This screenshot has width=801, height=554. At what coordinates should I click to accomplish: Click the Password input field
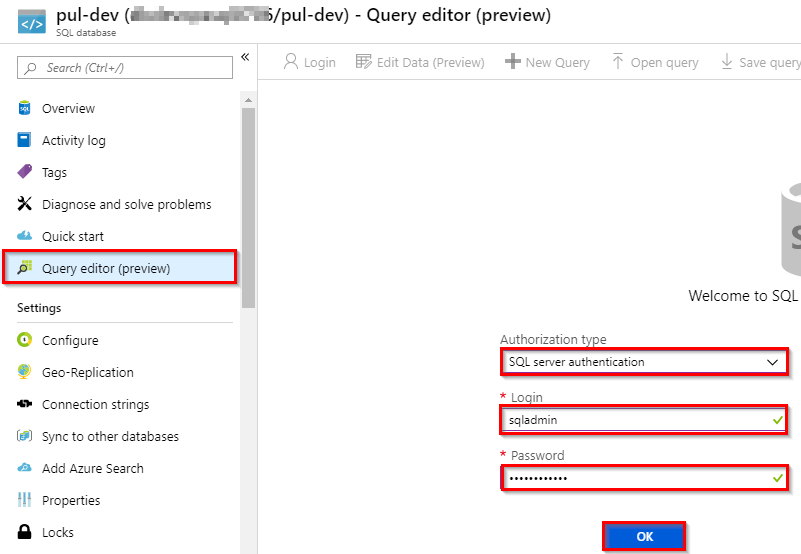pyautogui.click(x=644, y=478)
